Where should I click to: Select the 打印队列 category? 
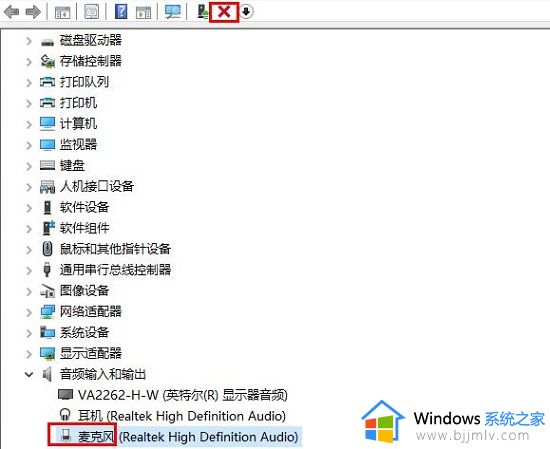(84, 82)
